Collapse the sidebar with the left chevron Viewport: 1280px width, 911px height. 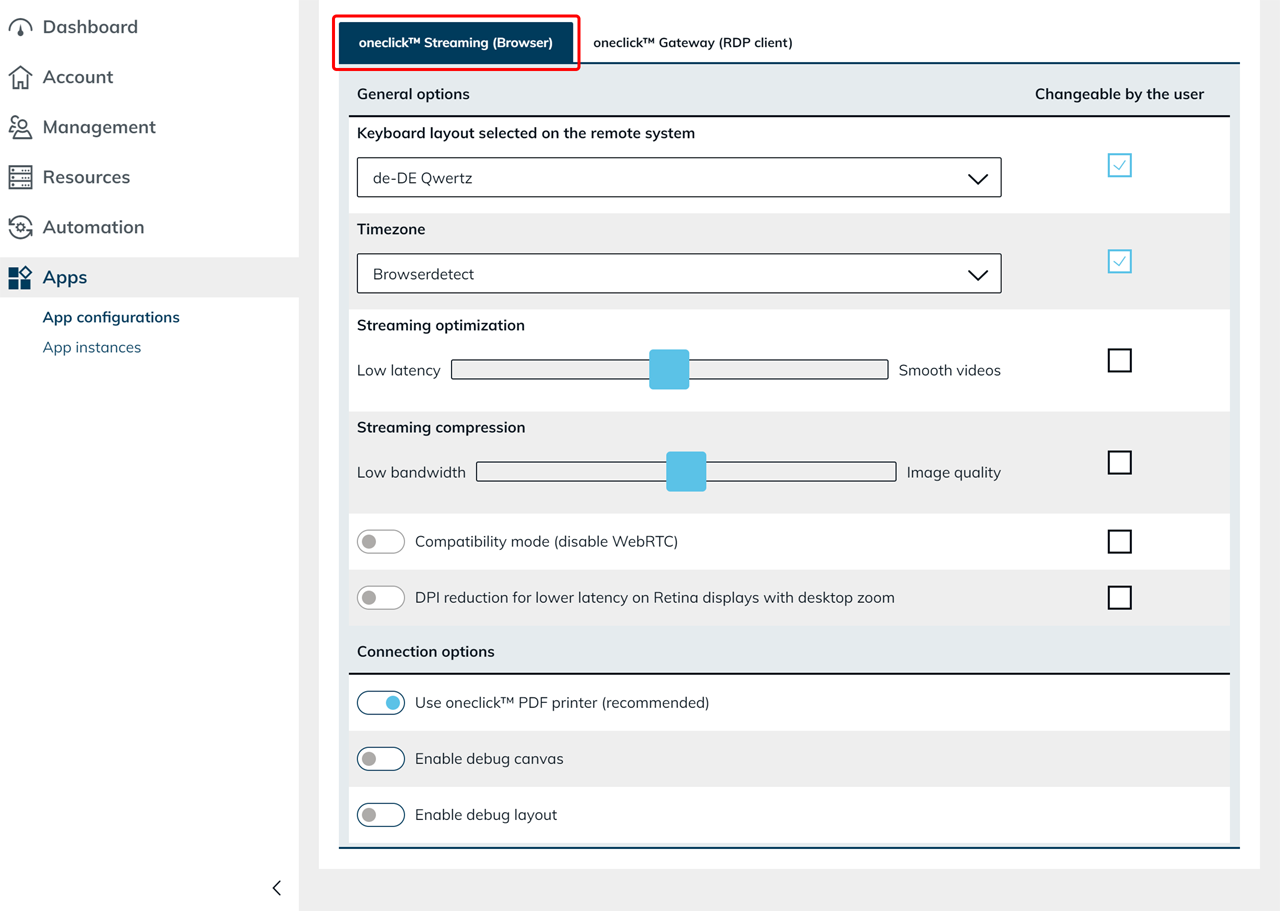coord(277,887)
